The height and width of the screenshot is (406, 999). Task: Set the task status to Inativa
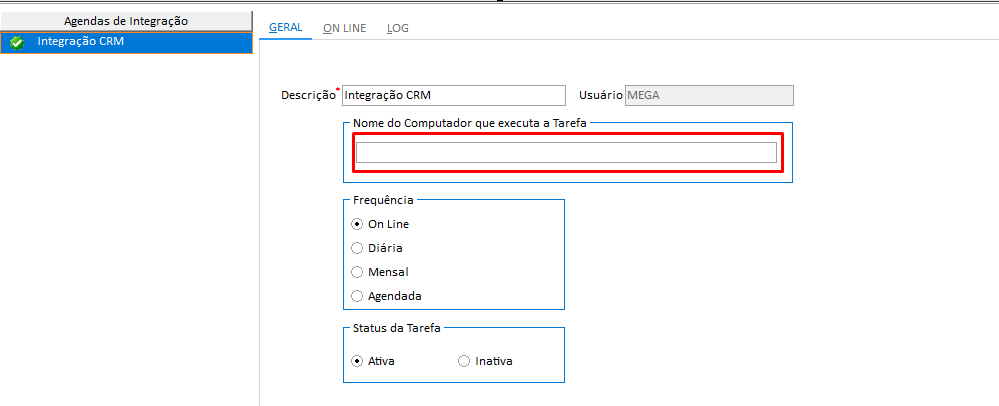point(463,361)
